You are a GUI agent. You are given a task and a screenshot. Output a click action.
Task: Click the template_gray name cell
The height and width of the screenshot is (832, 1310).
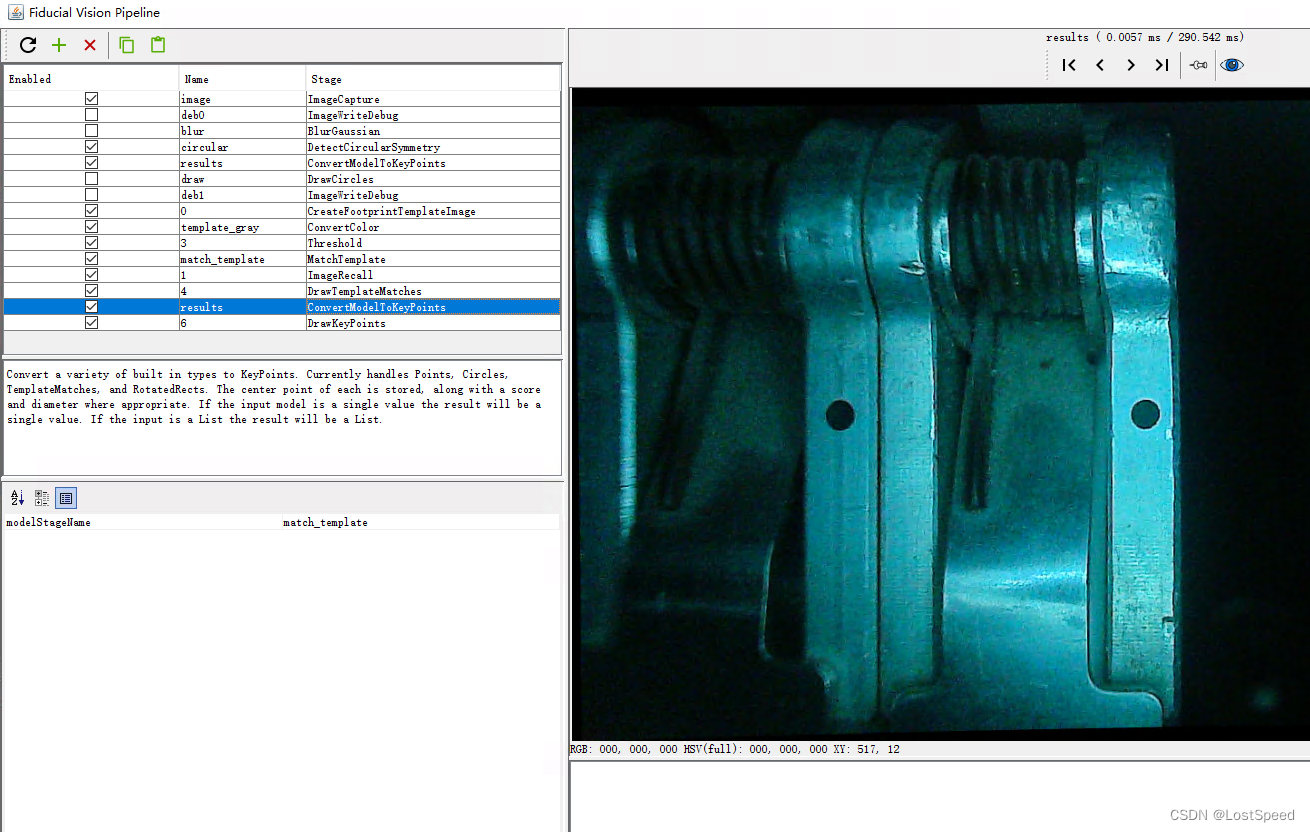pyautogui.click(x=242, y=227)
